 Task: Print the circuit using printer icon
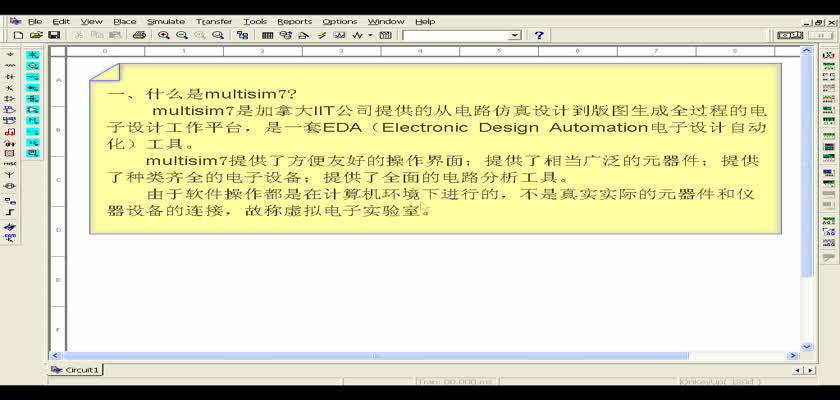coord(139,35)
